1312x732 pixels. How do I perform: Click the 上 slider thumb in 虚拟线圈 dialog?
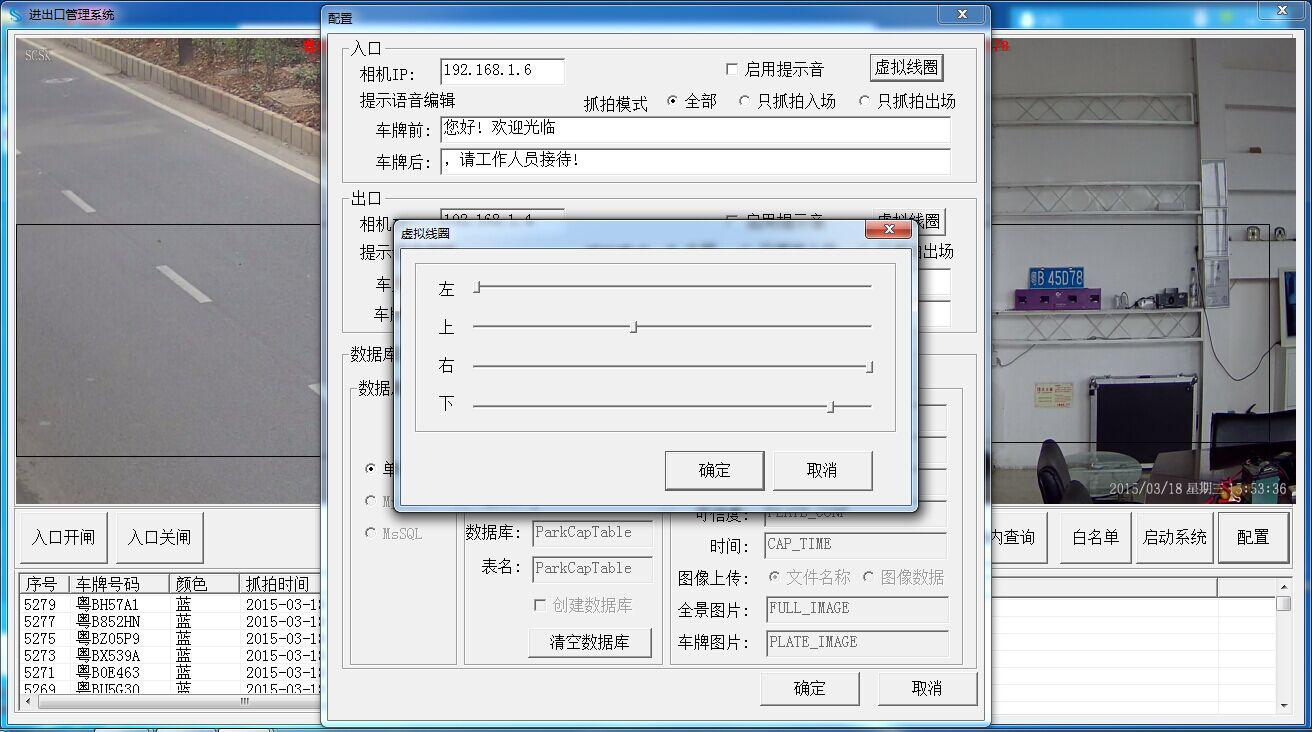pos(634,326)
